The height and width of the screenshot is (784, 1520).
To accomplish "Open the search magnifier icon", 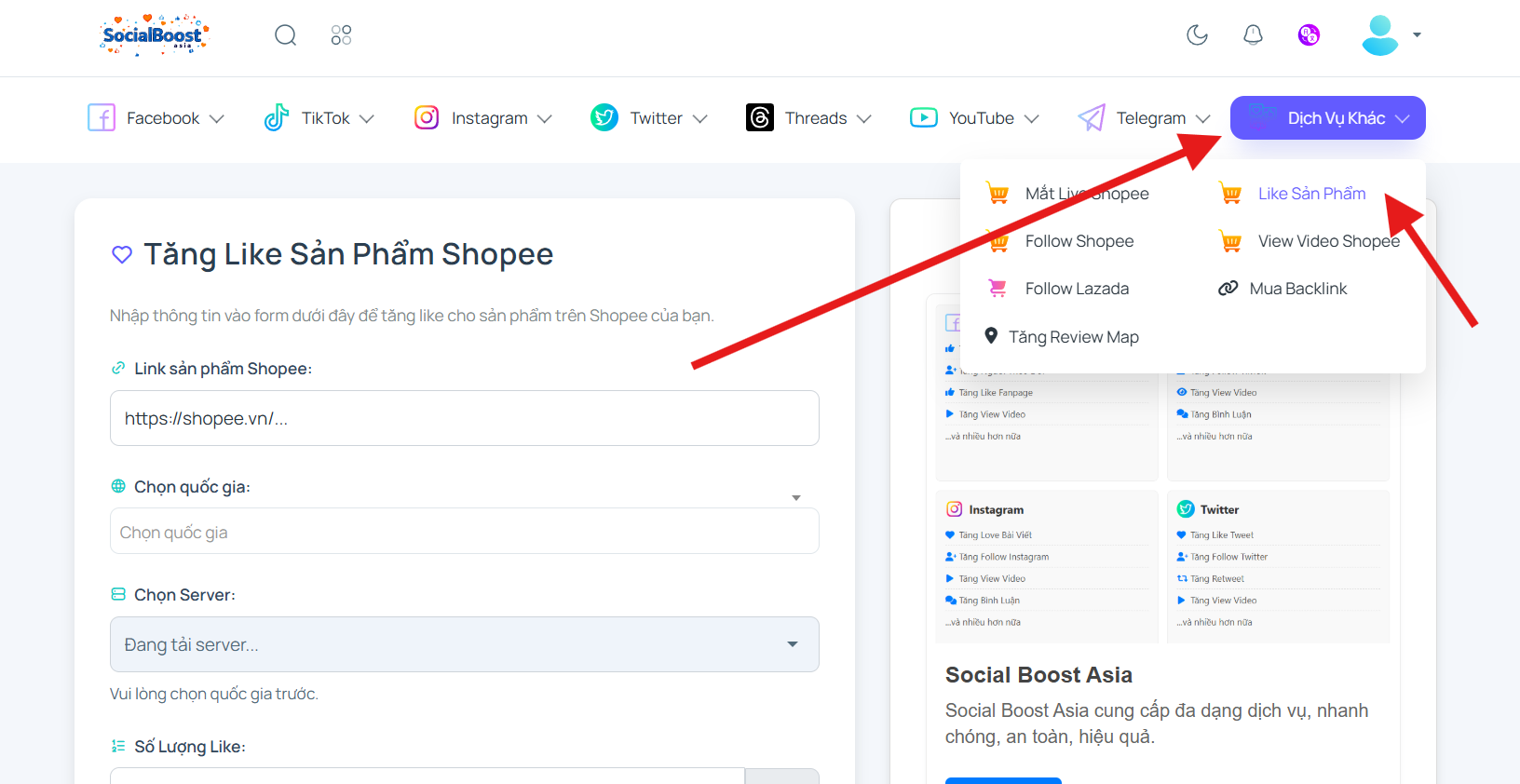I will coord(285,35).
